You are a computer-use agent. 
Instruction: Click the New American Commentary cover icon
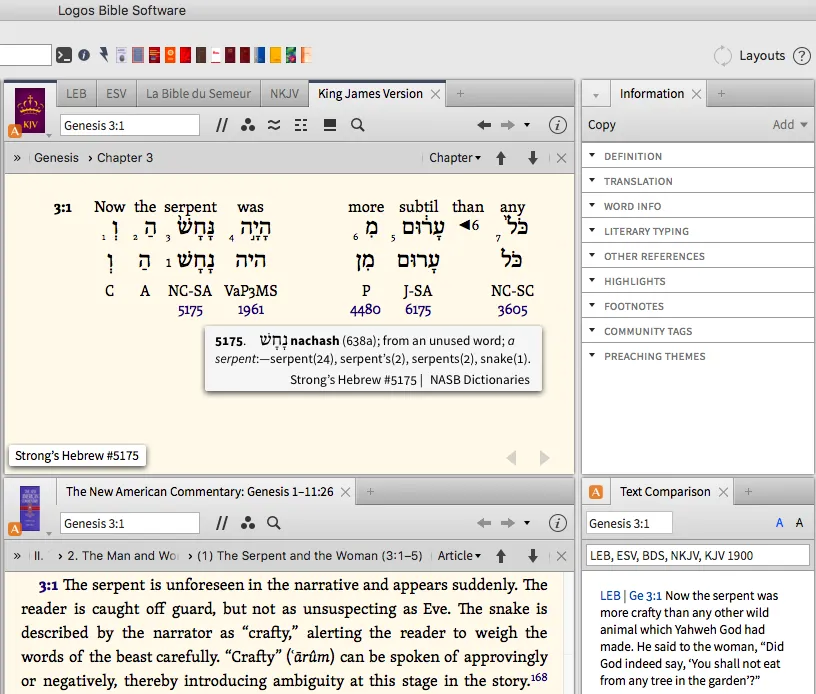[x=30, y=508]
